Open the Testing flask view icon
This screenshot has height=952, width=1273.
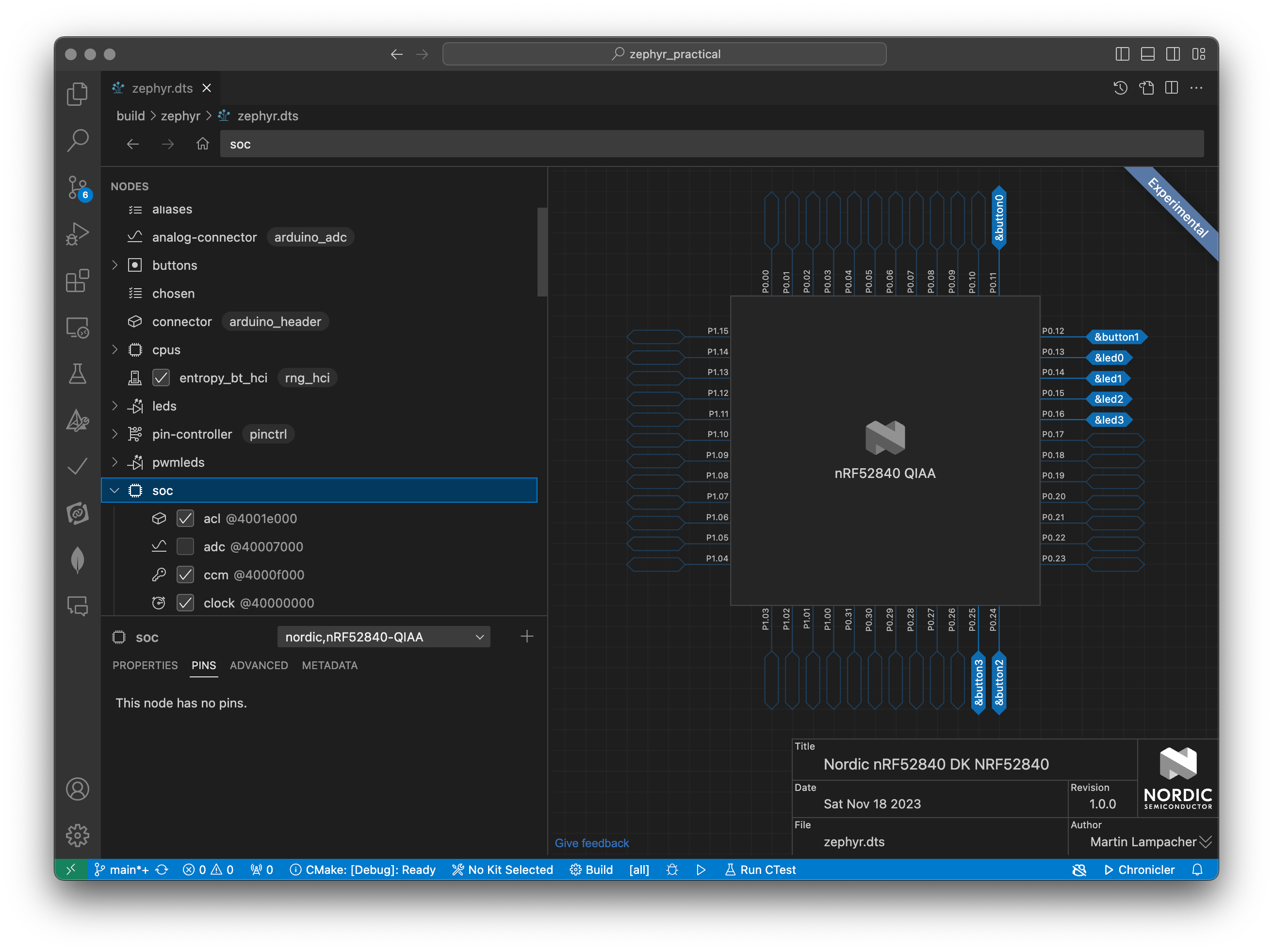(77, 374)
